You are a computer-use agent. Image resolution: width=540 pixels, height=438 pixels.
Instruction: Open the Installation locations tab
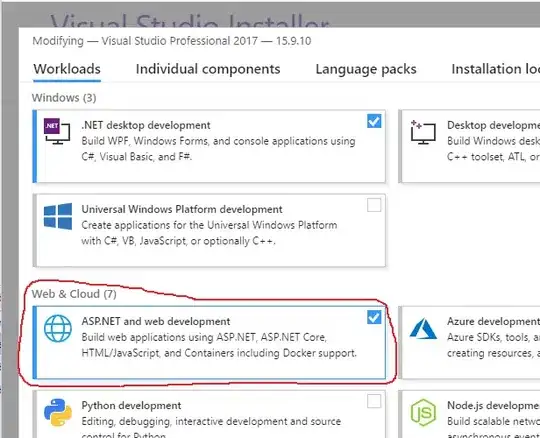click(x=496, y=69)
